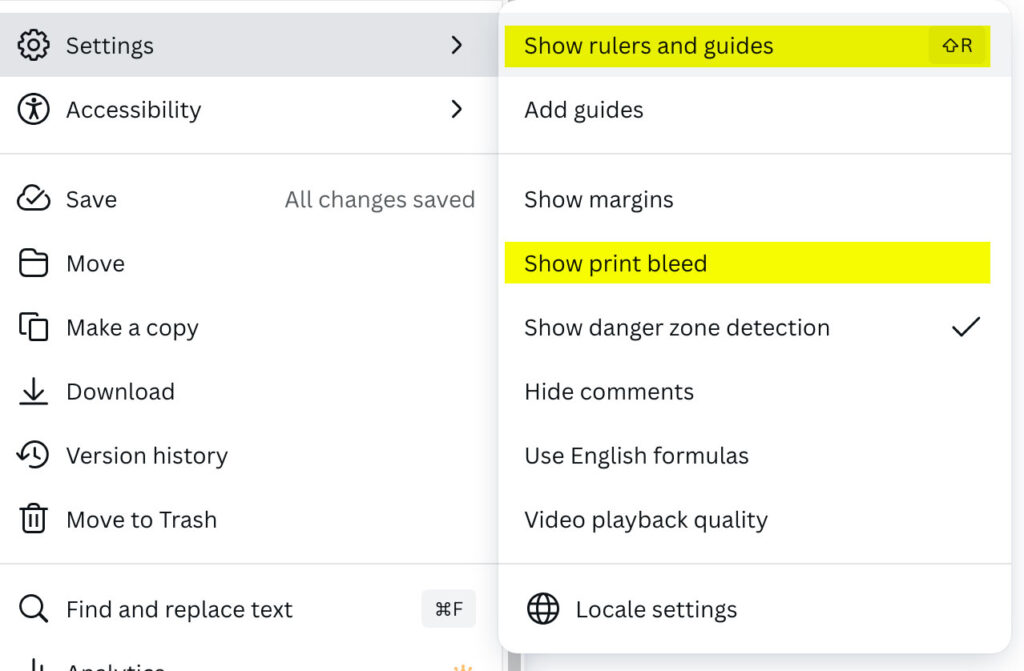Enable Show print bleed option
Image resolution: width=1024 pixels, height=671 pixels.
point(615,264)
